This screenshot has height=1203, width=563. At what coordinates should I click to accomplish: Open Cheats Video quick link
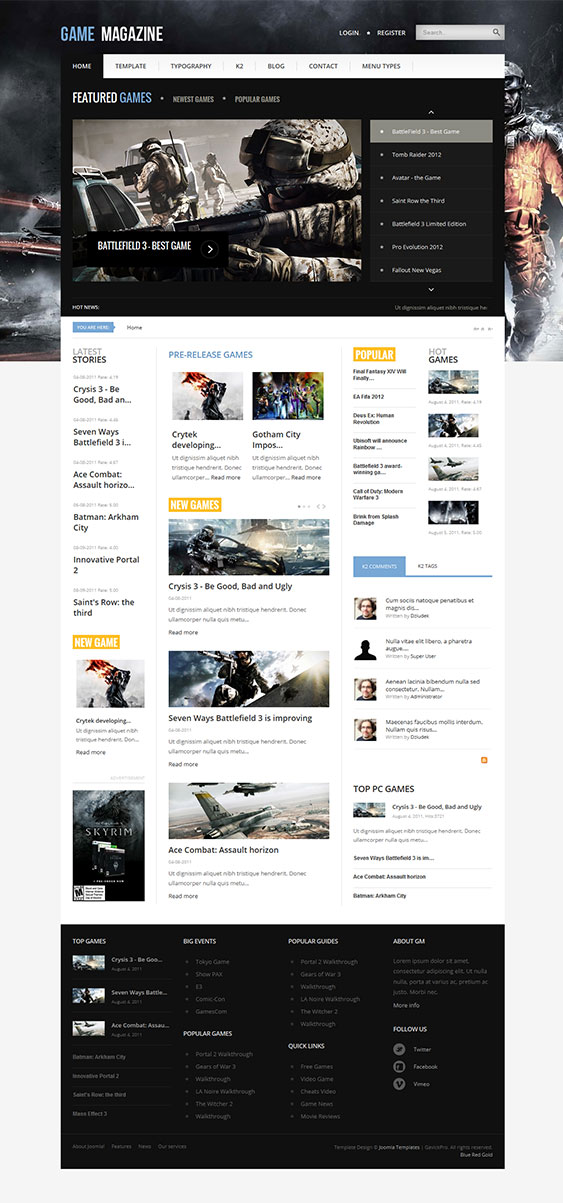pyautogui.click(x=318, y=1091)
